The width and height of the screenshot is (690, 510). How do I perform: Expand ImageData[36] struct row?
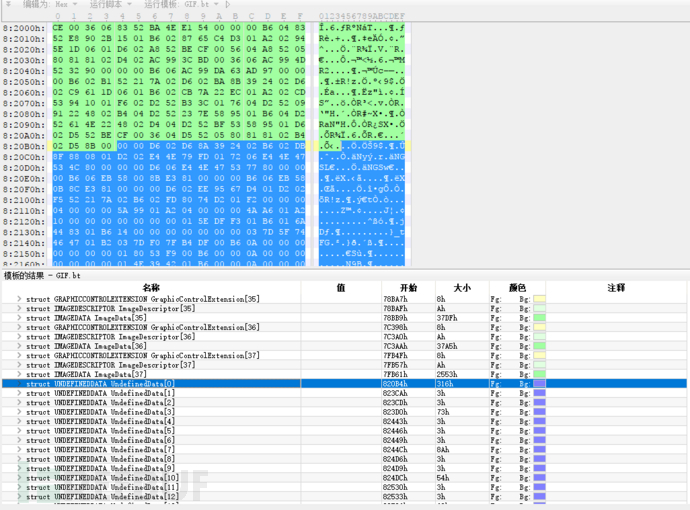click(x=19, y=346)
